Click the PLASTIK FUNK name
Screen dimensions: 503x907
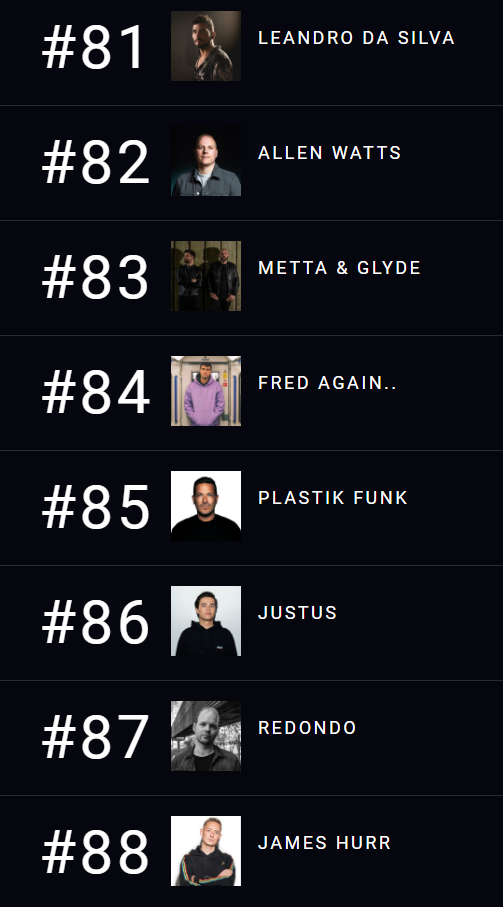333,498
